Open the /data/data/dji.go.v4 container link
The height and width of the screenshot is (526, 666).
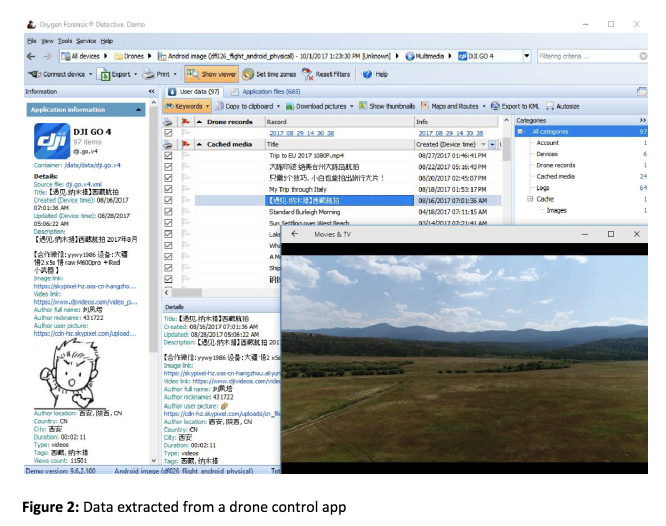pos(92,165)
